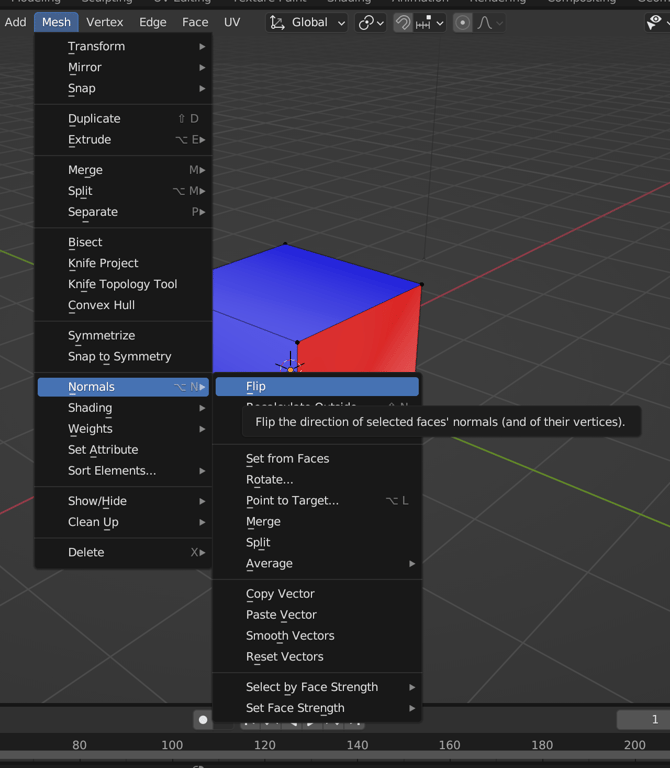Click frame 180 on the timeline ruler

tap(542, 745)
